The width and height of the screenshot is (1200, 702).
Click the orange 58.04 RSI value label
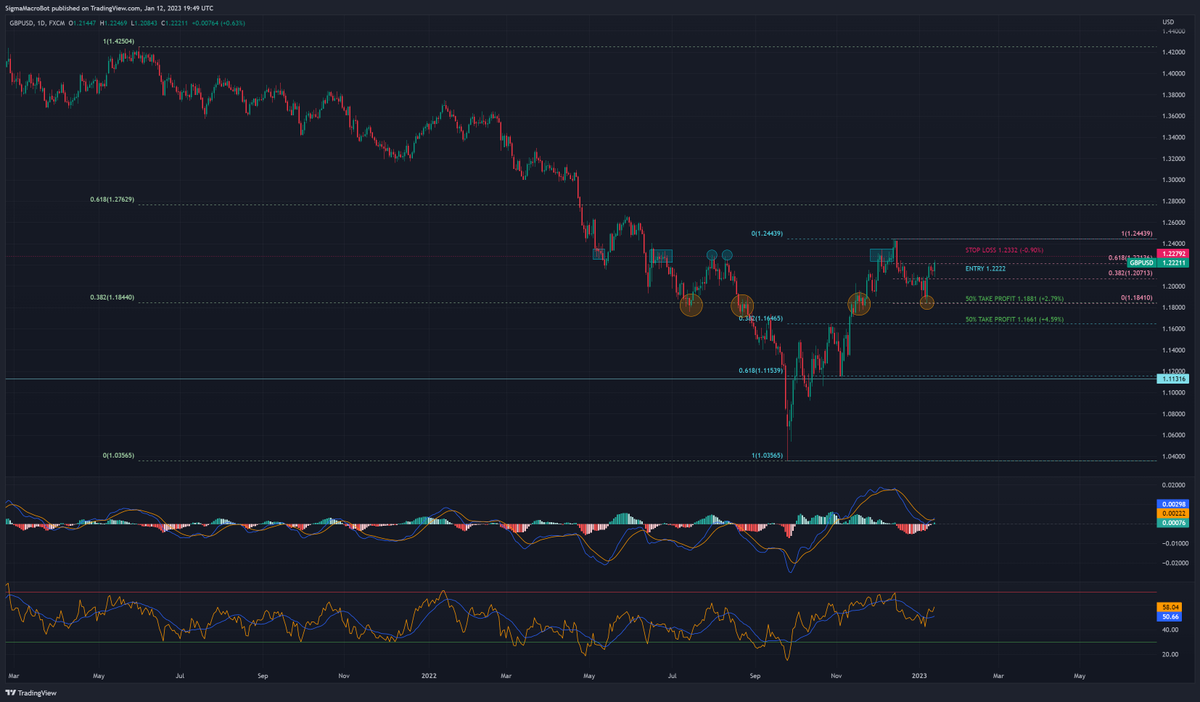click(1170, 607)
